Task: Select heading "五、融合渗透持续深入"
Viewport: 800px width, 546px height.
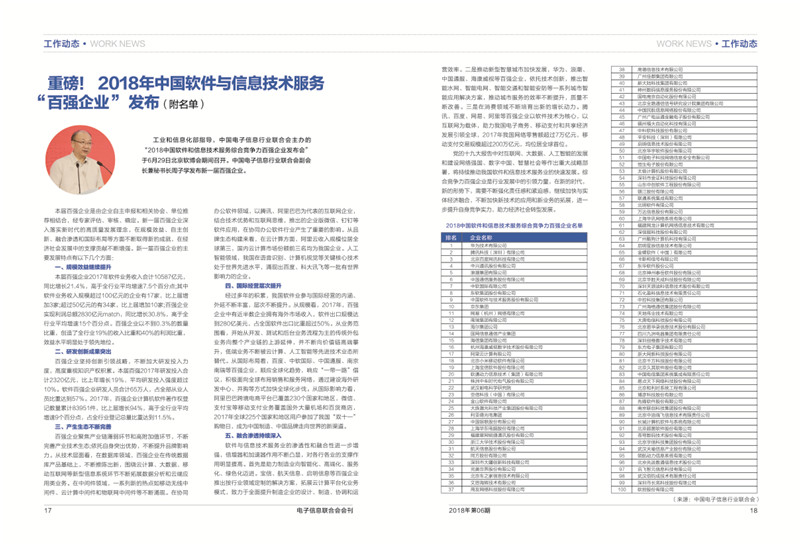Action: point(253,436)
